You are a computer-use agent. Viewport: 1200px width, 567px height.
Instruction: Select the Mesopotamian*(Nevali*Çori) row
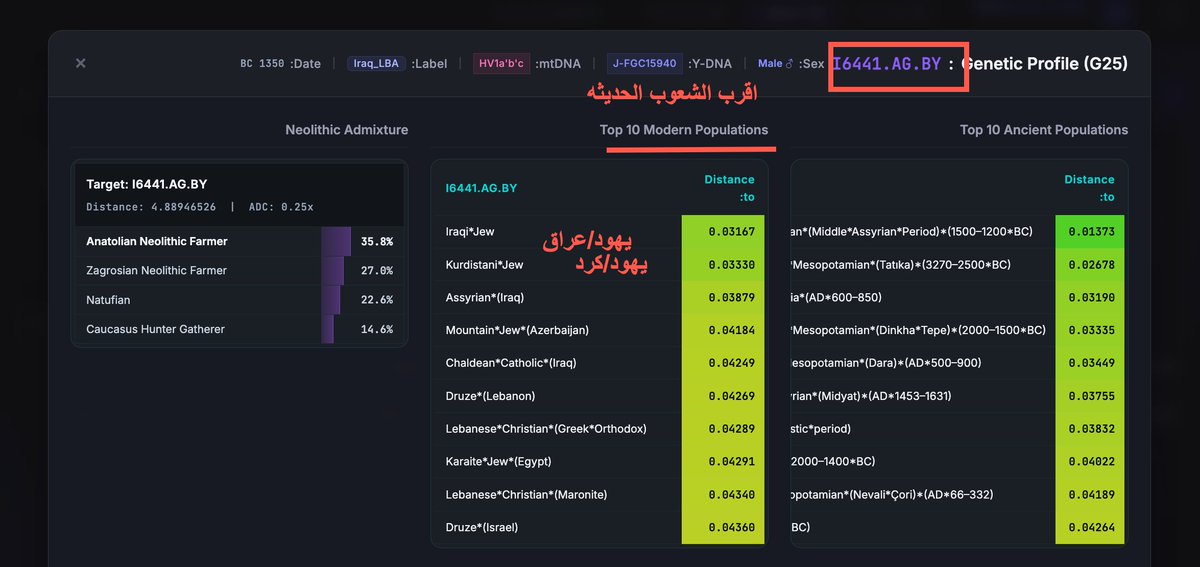coord(958,494)
